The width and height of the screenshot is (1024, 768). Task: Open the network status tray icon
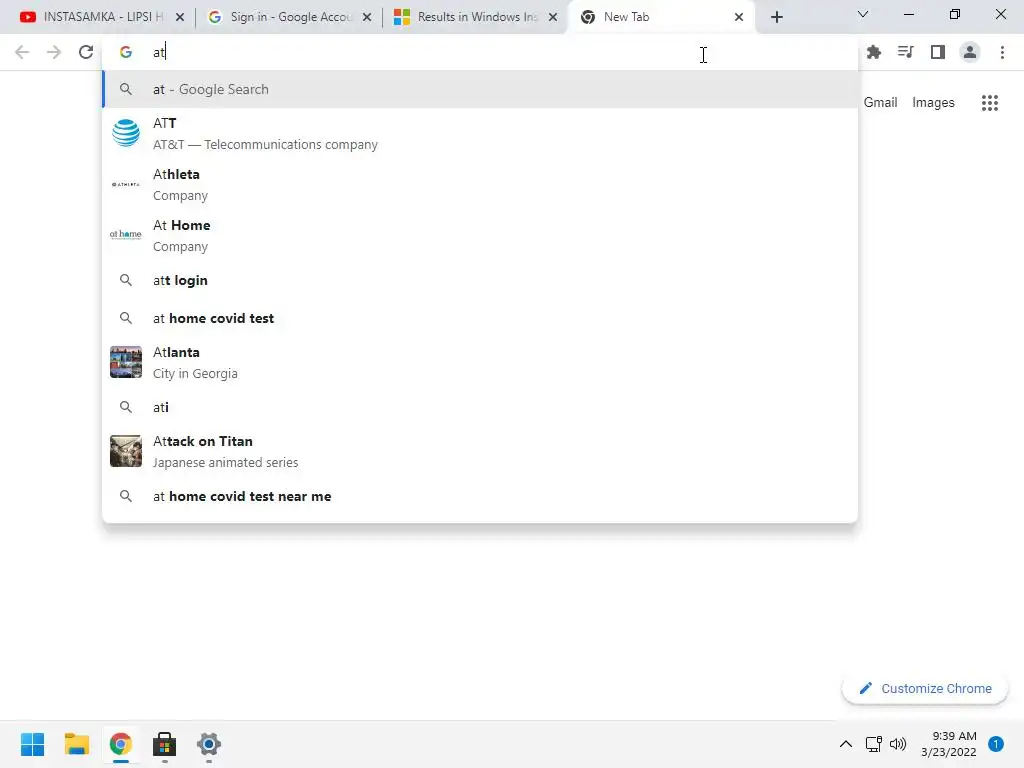874,744
